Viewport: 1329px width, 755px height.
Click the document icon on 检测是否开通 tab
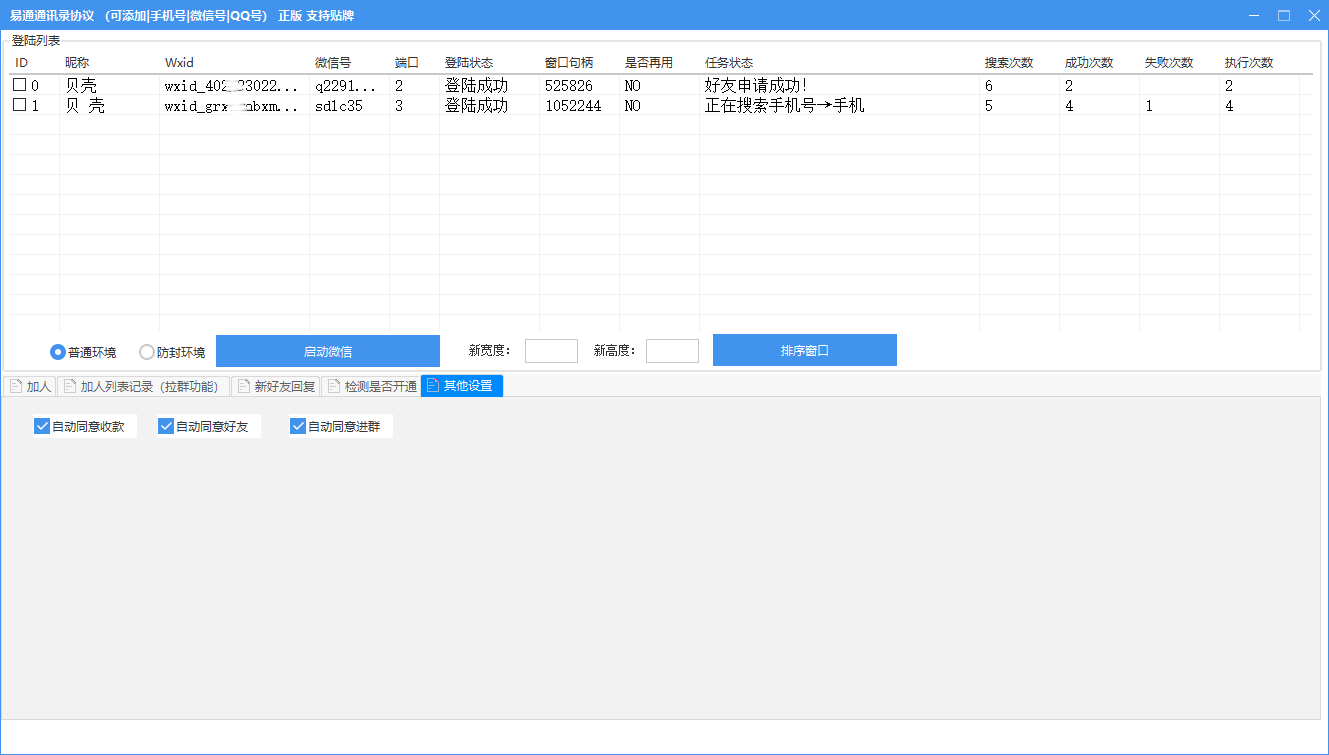click(x=333, y=386)
